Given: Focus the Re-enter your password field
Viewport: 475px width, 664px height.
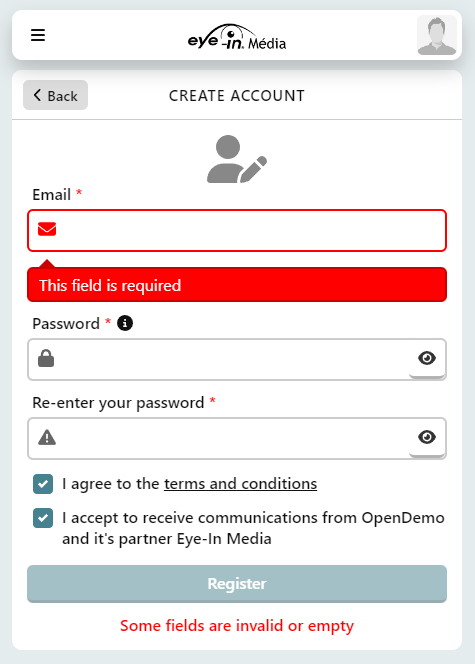Looking at the screenshot, I should (237, 438).
